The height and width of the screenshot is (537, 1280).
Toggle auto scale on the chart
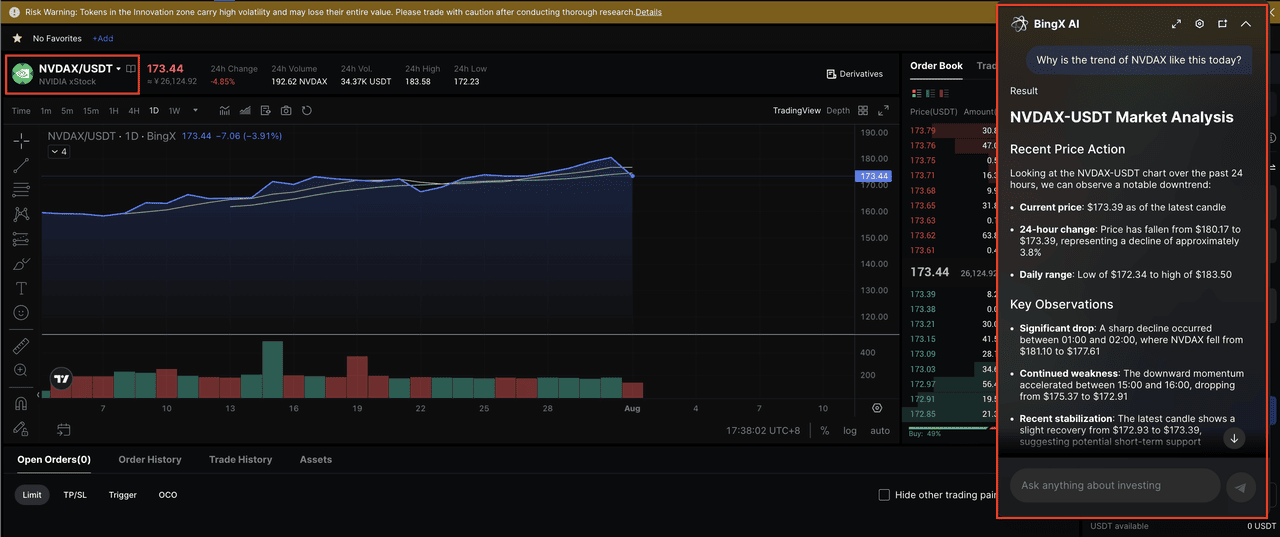pyautogui.click(x=880, y=431)
